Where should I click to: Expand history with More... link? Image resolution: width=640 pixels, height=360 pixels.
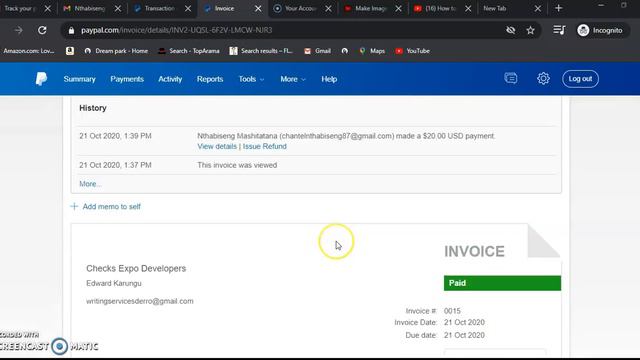(x=90, y=184)
